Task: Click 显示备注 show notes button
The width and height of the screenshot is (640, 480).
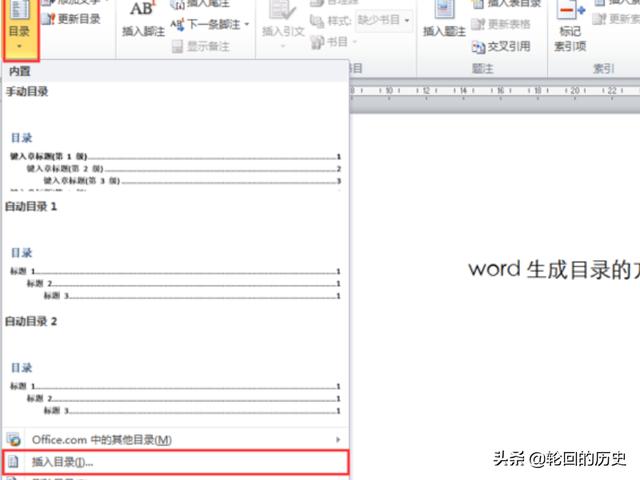Action: coord(200,47)
